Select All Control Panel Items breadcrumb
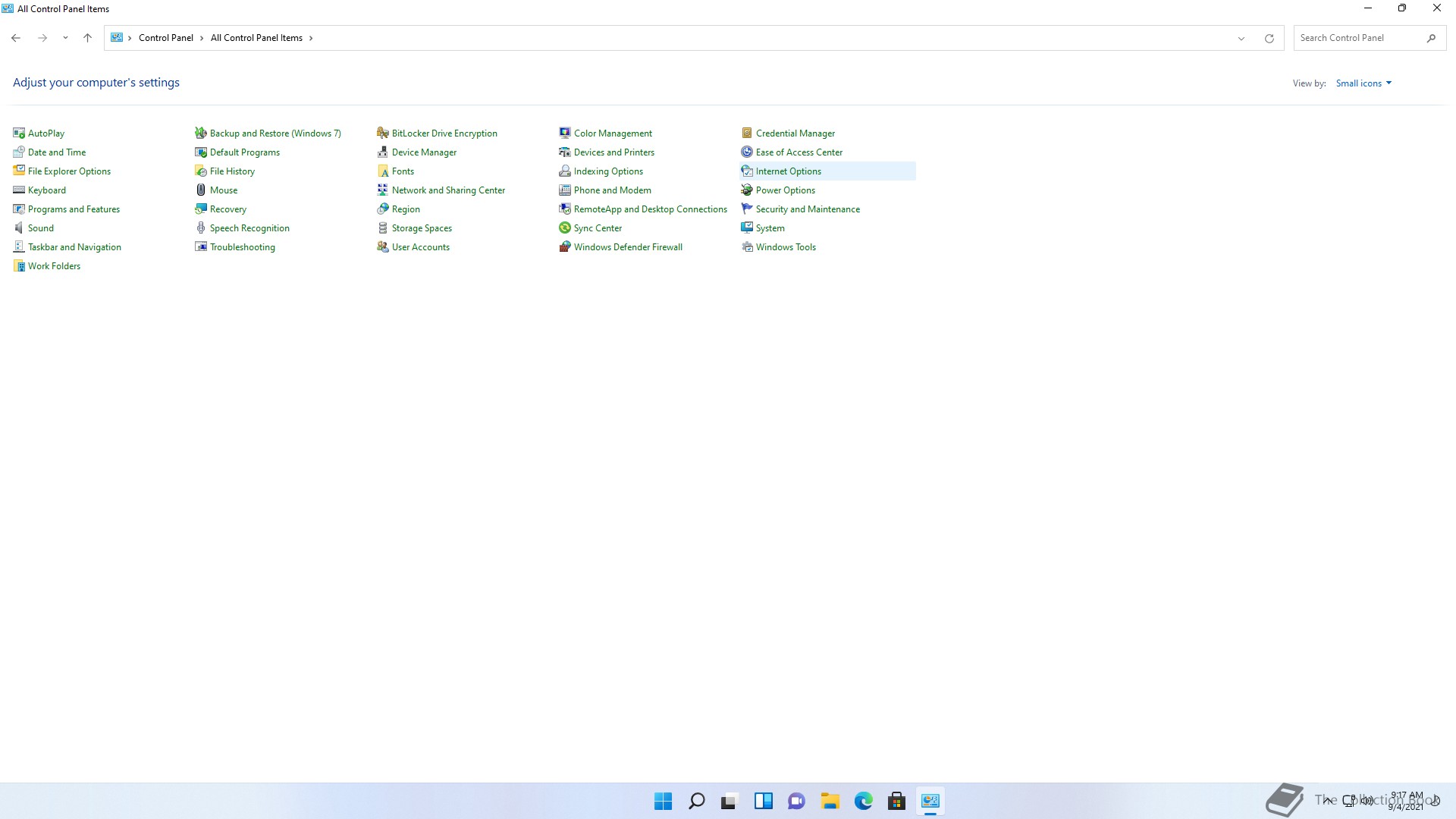The image size is (1456, 819). pyautogui.click(x=256, y=37)
